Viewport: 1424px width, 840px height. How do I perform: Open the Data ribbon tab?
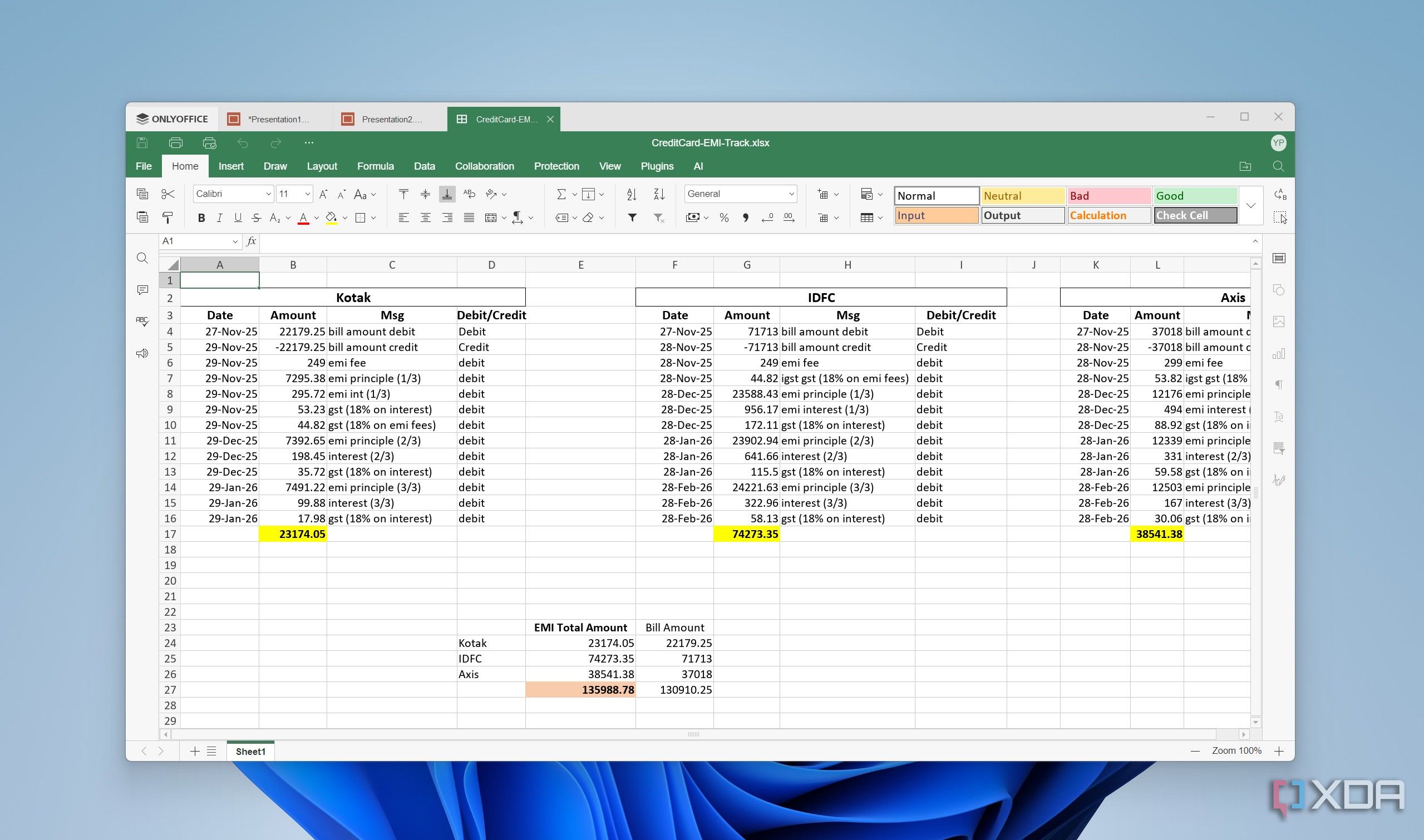[x=424, y=166]
